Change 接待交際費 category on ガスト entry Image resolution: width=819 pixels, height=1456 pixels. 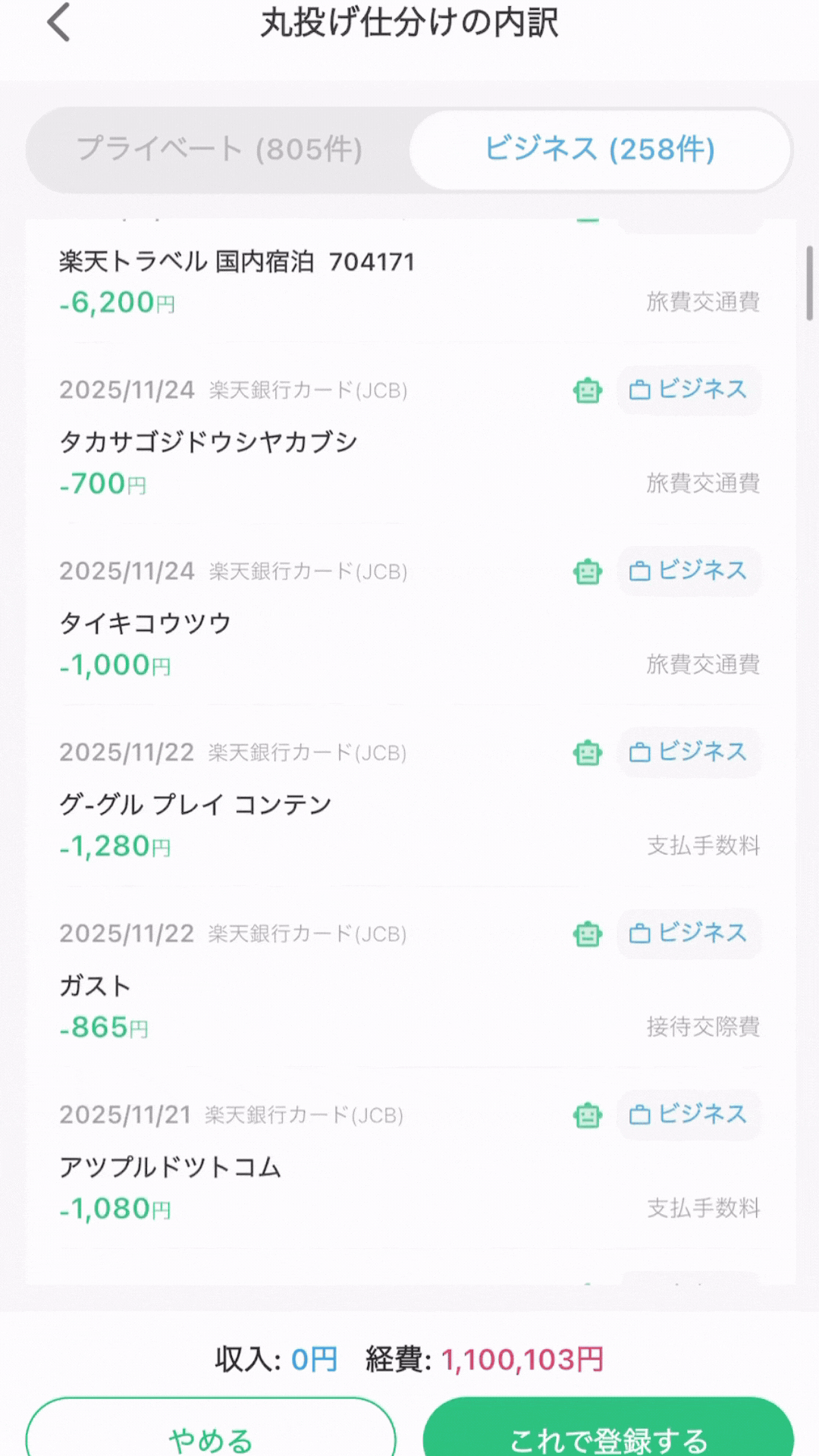(x=703, y=1027)
